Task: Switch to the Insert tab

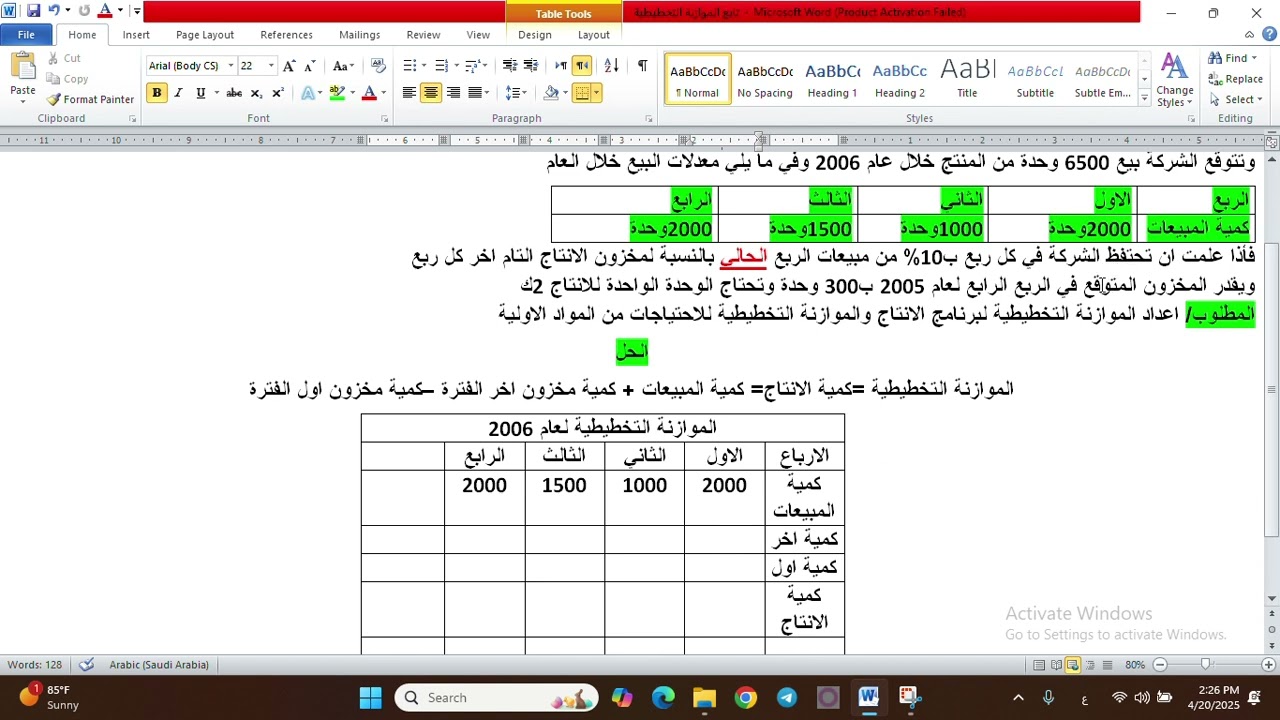Action: [x=136, y=34]
